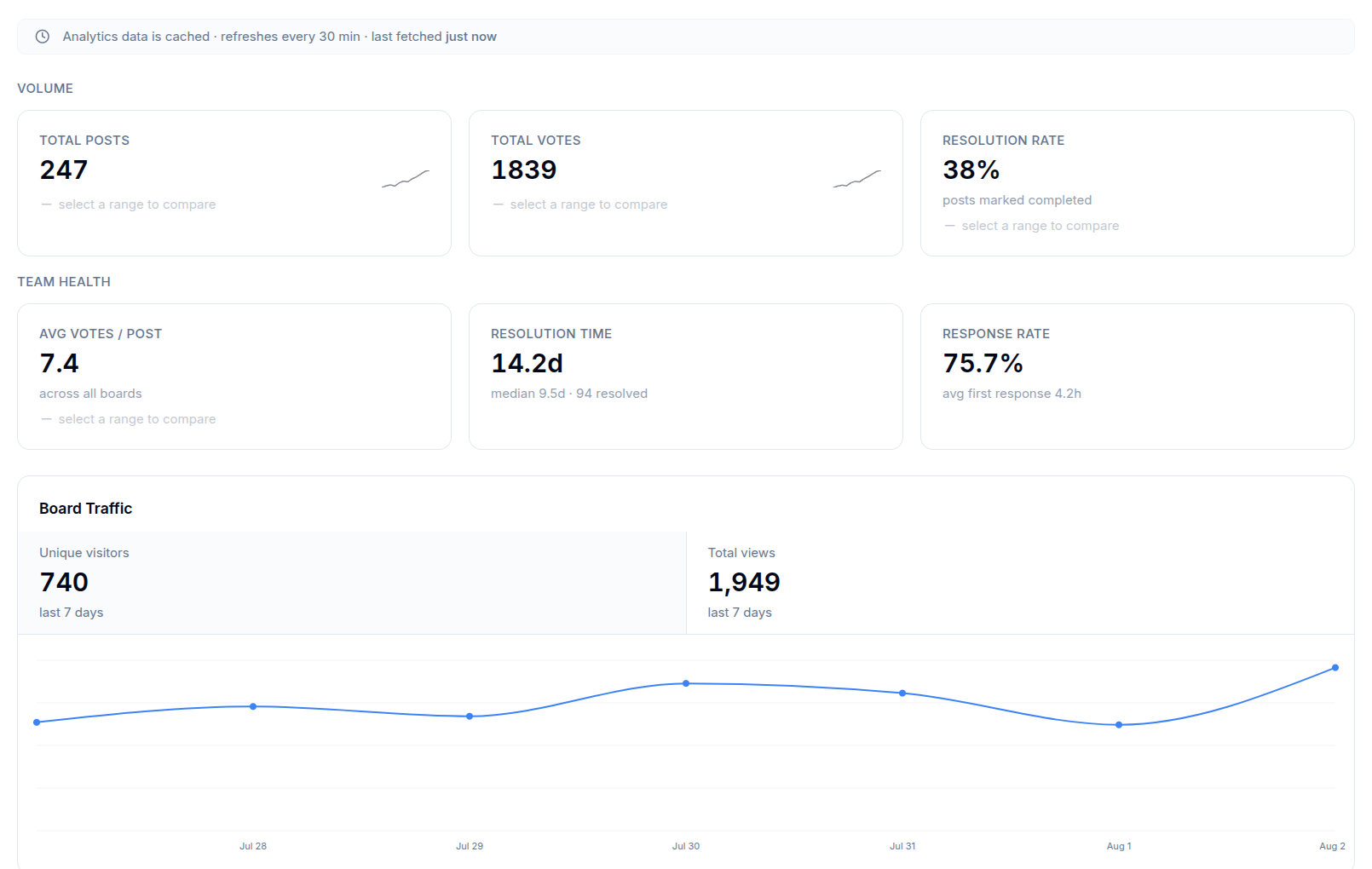The height and width of the screenshot is (869, 1372).
Task: Click the '75.7%' response rate value
Action: point(983,364)
